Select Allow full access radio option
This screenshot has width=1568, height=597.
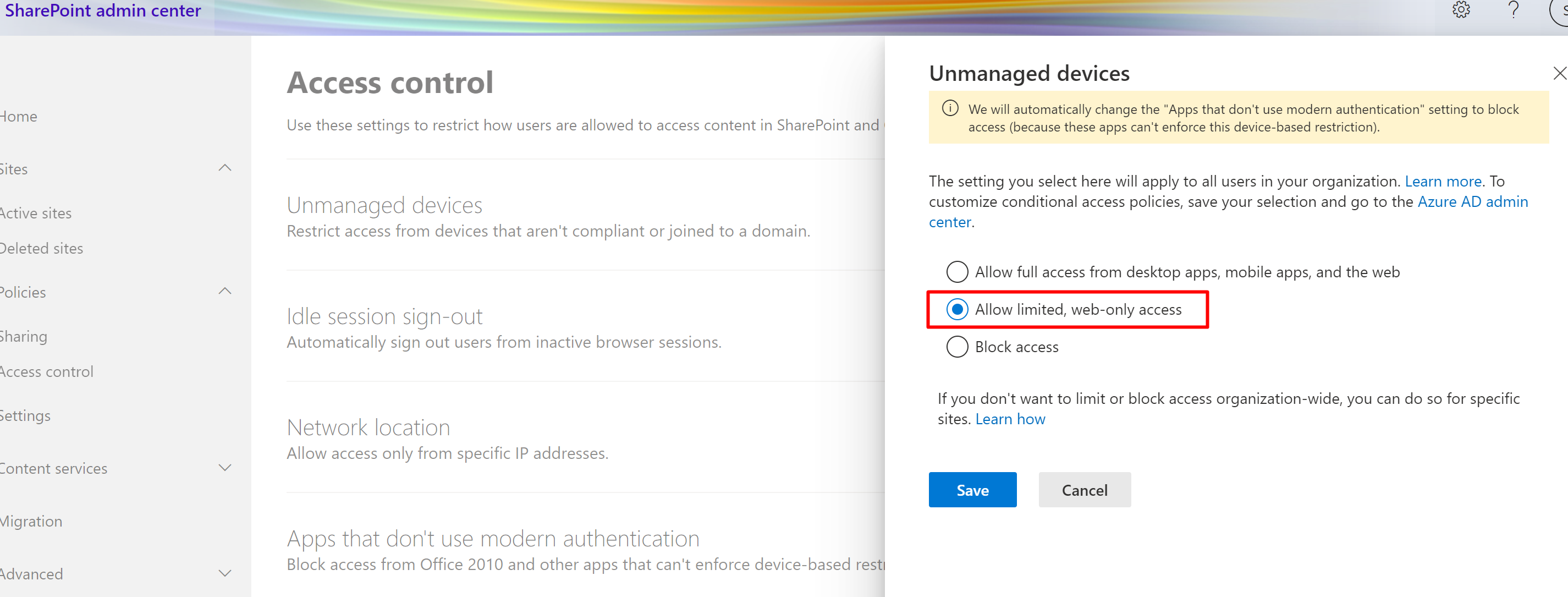(x=957, y=272)
